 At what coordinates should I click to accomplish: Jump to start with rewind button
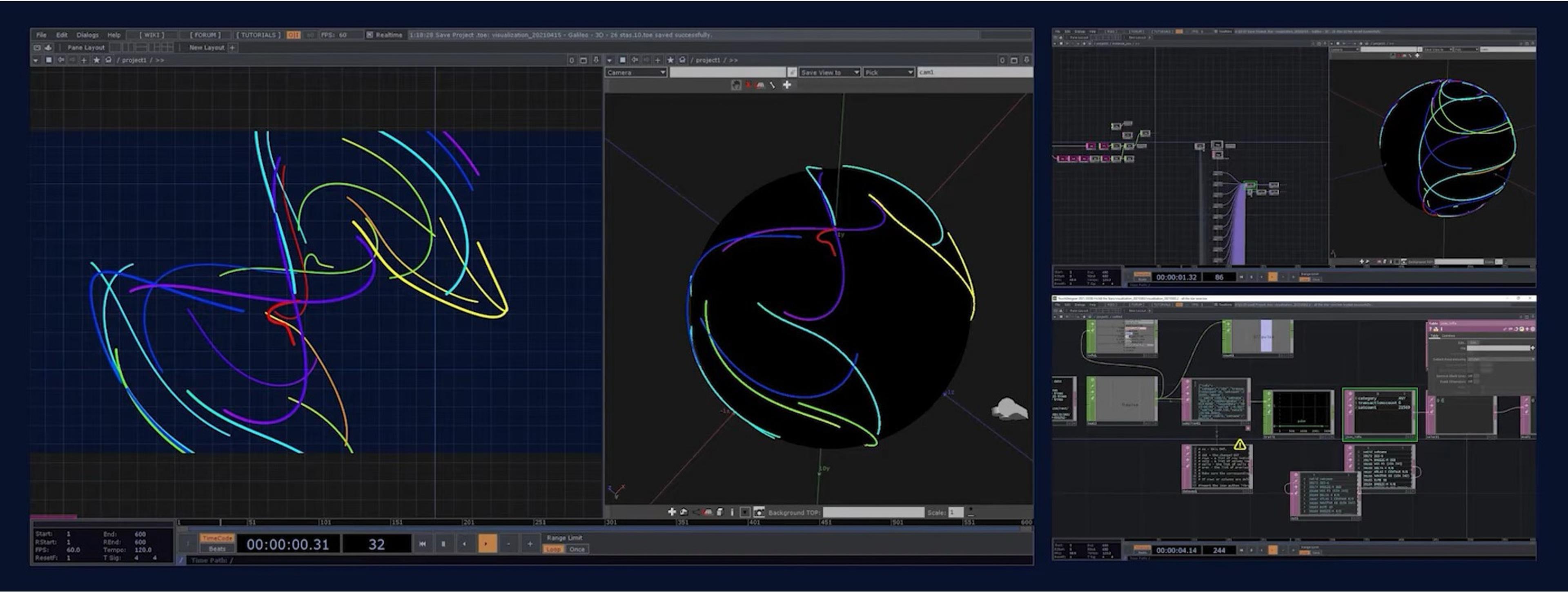coord(423,543)
